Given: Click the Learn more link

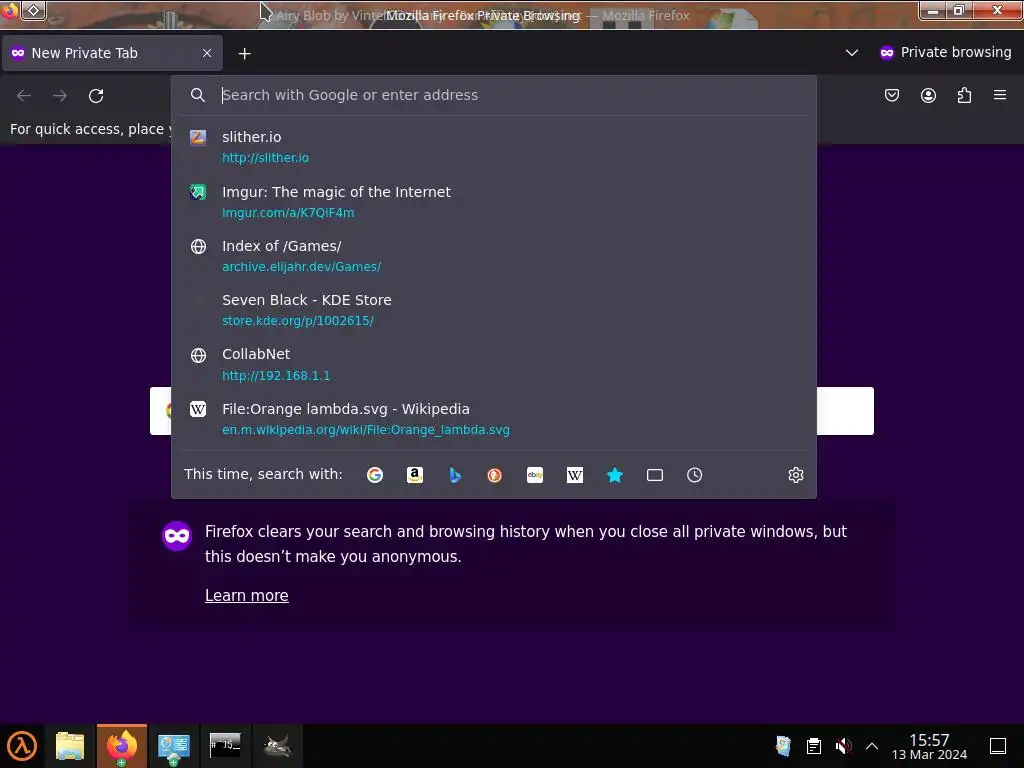Looking at the screenshot, I should [x=246, y=596].
